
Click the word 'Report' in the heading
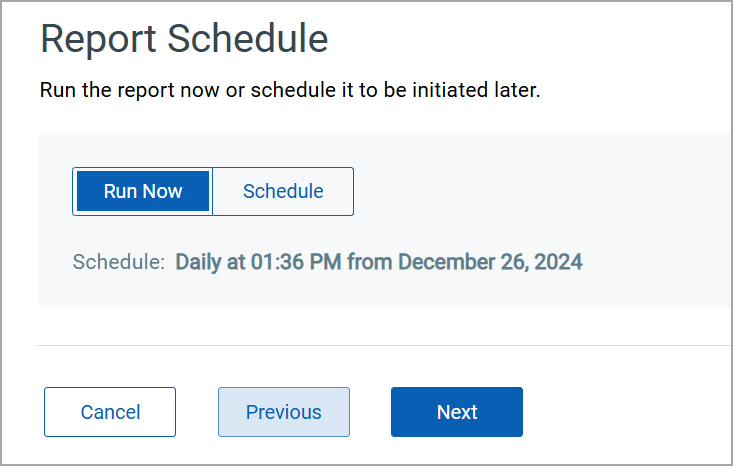(x=98, y=40)
